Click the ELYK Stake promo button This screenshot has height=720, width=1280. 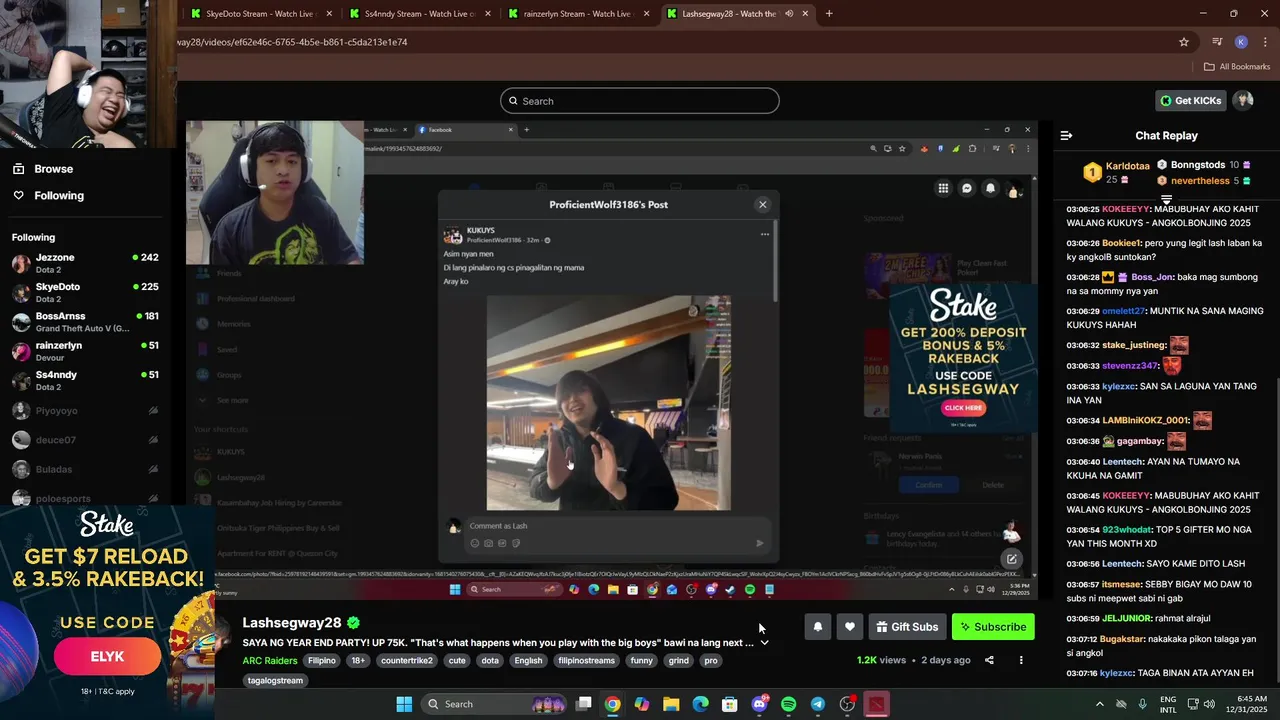point(107,657)
